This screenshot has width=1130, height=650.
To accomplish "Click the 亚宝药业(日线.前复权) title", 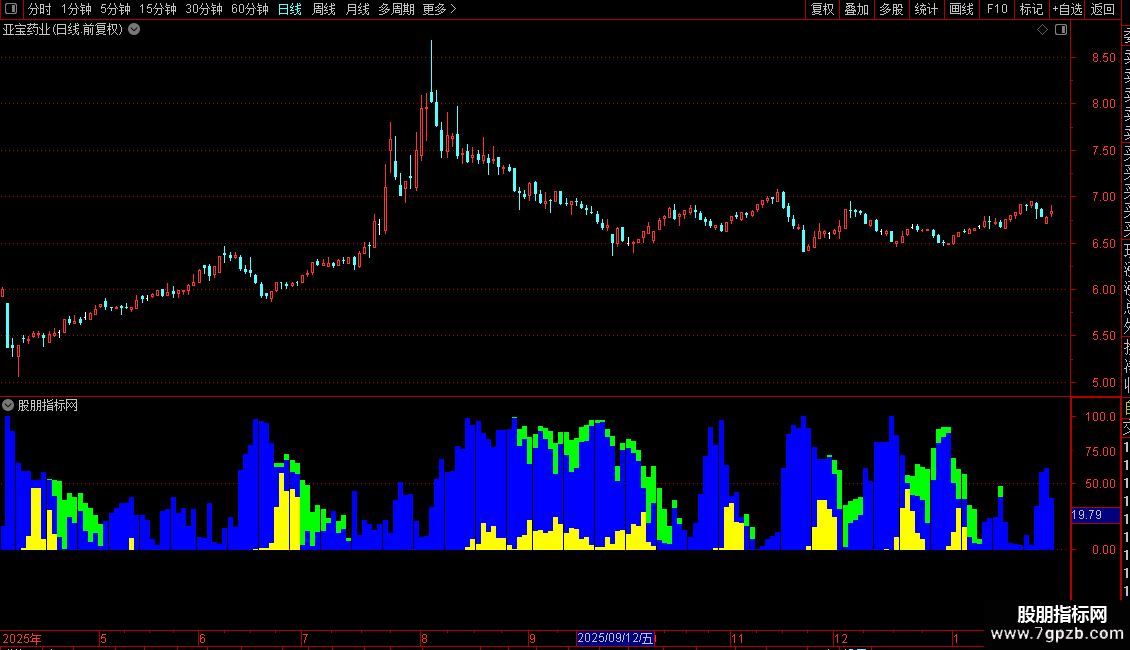I will (x=63, y=30).
